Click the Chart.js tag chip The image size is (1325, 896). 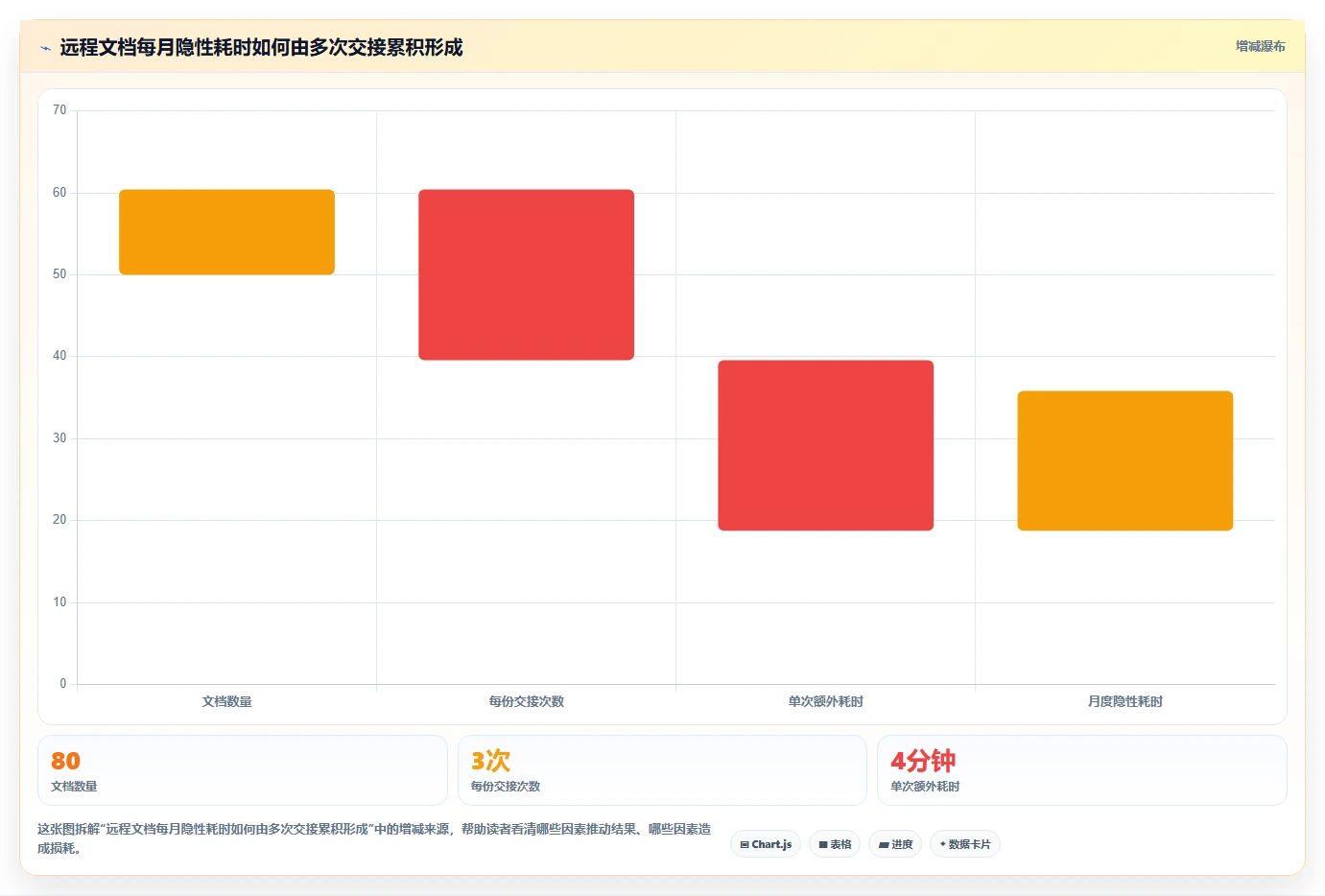coord(766,844)
